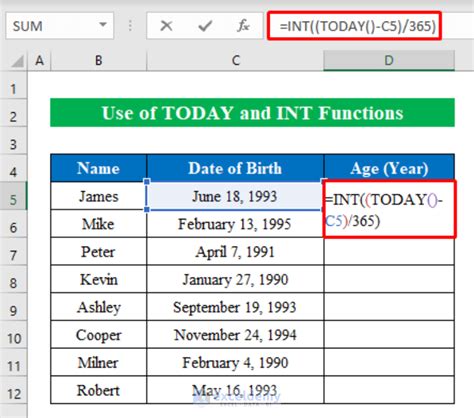The height and width of the screenshot is (418, 474).
Task: Click the February 4, 1990 cell
Action: click(x=235, y=362)
